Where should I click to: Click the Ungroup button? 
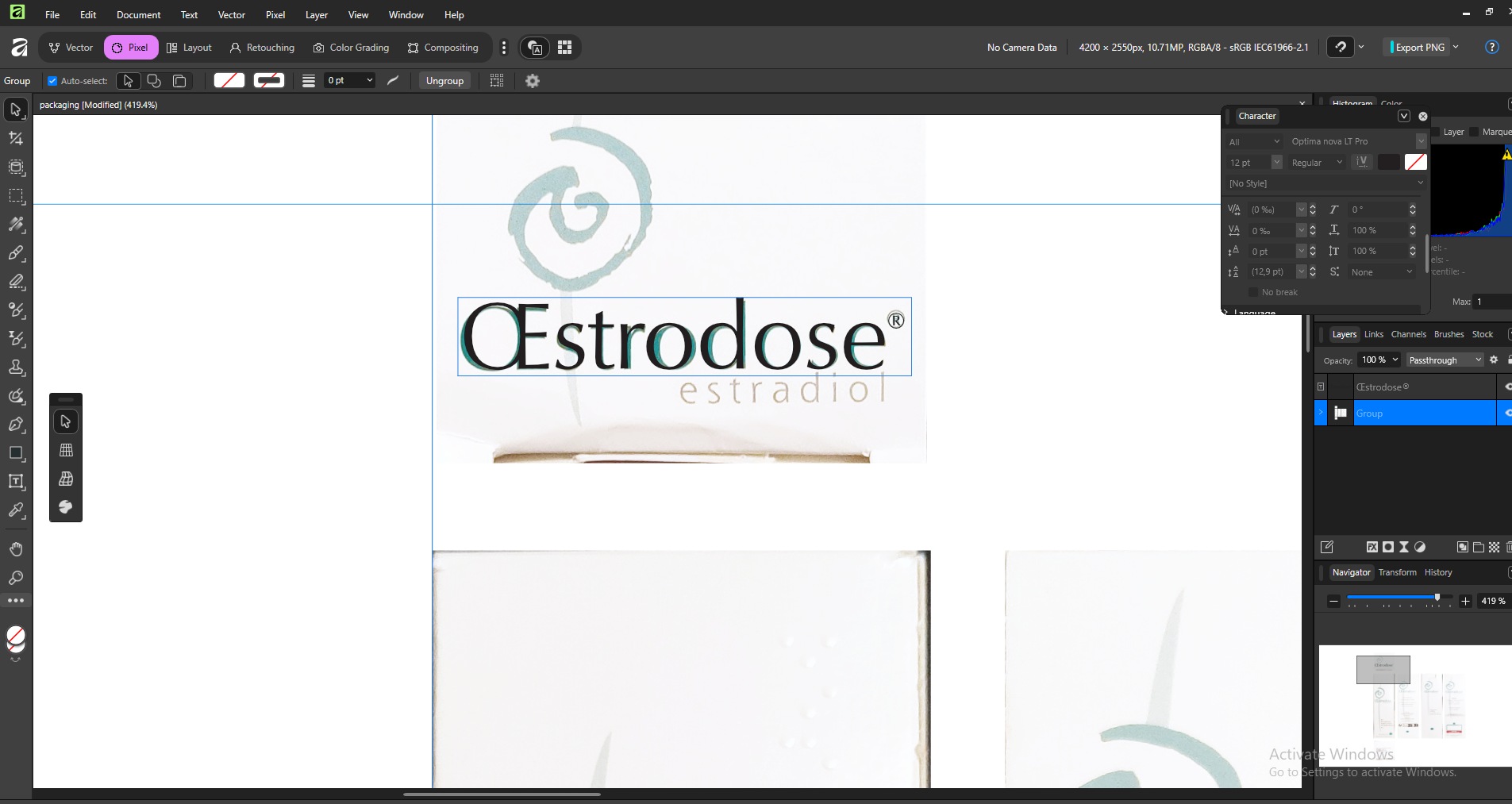click(x=444, y=81)
